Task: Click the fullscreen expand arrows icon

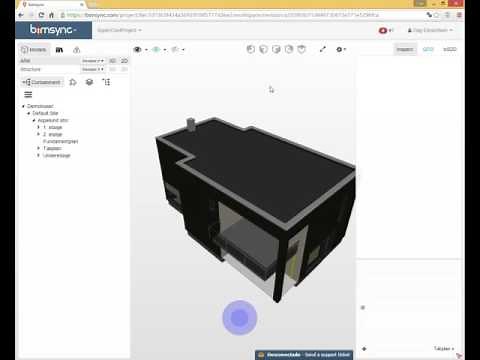Action: tap(322, 49)
